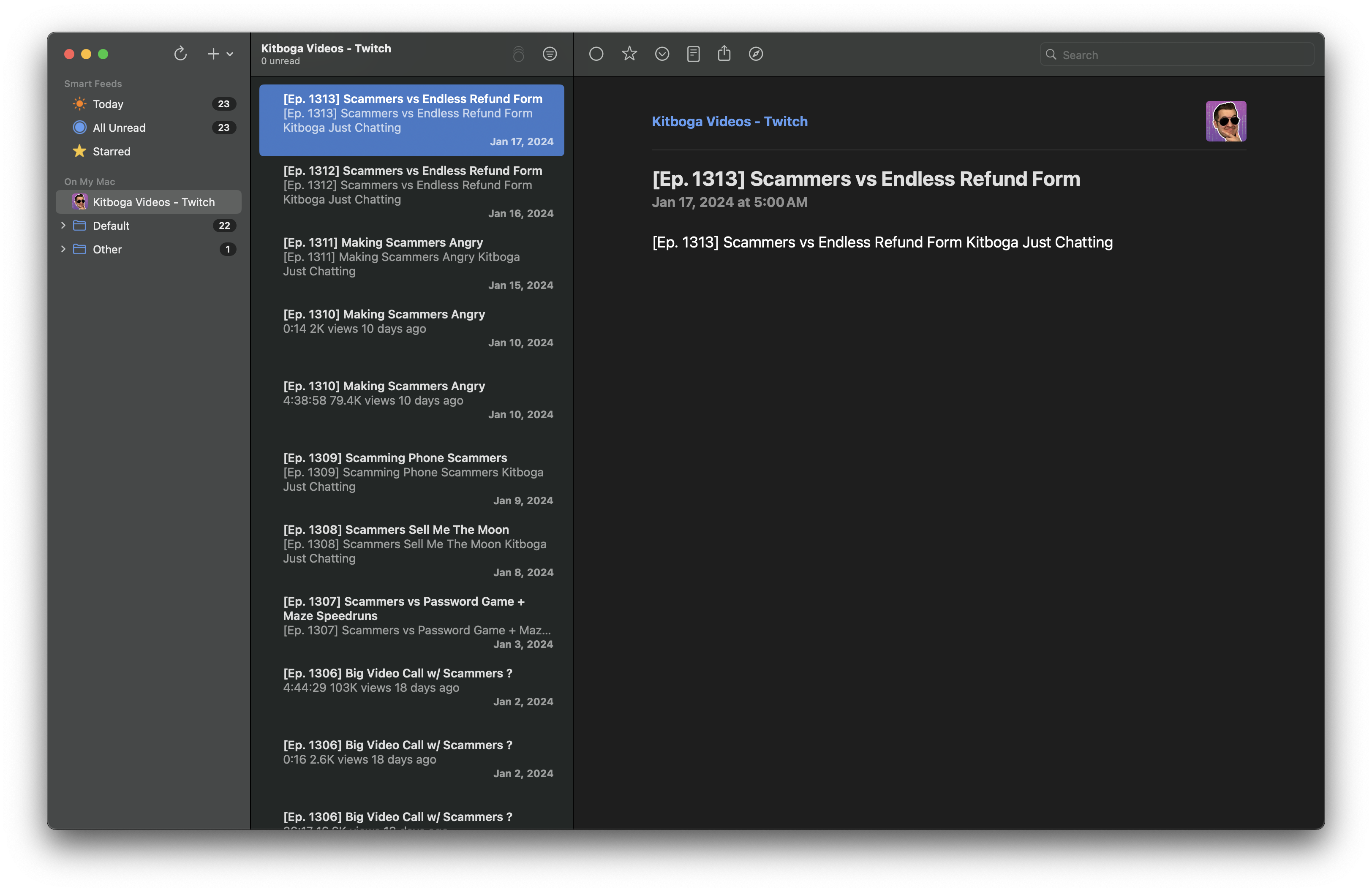
Task: Click Kitboga Videos - Twitch link in article
Action: tap(729, 122)
